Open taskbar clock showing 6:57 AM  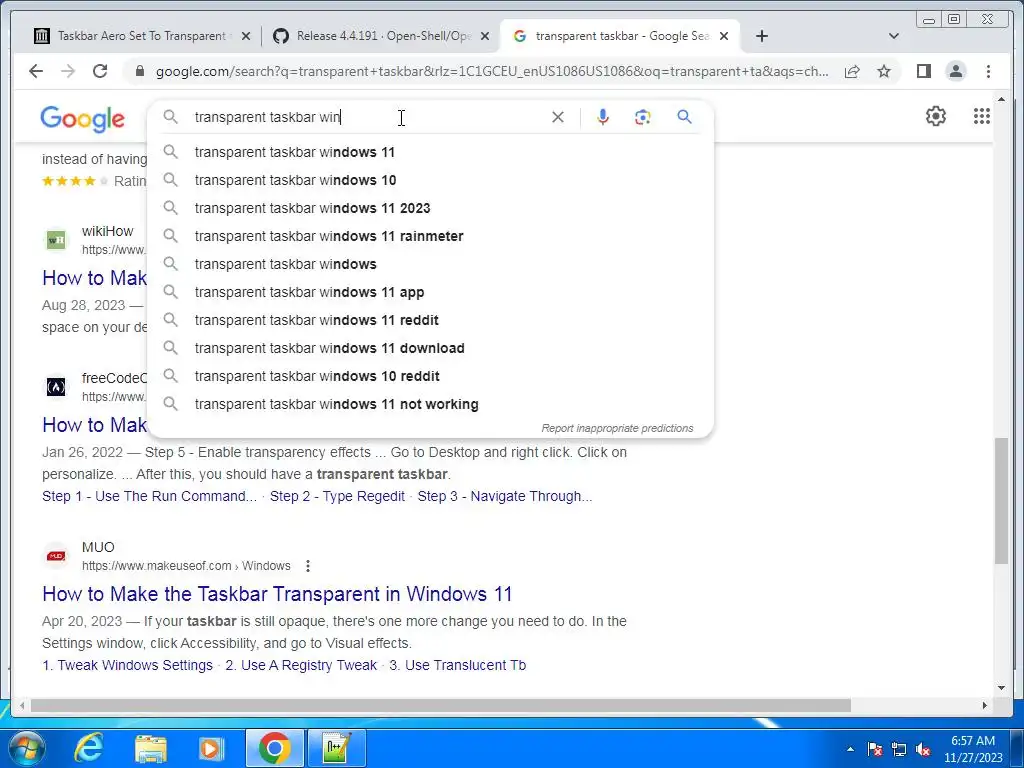(973, 749)
